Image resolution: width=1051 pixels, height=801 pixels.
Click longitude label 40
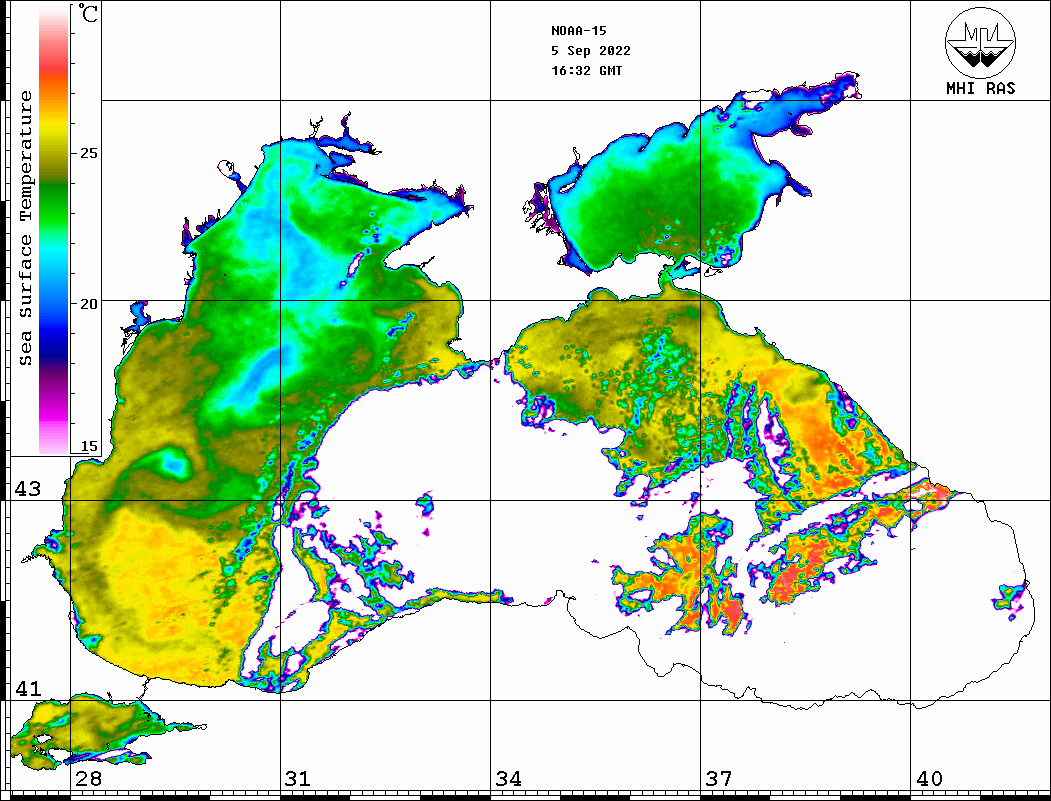coord(929,779)
